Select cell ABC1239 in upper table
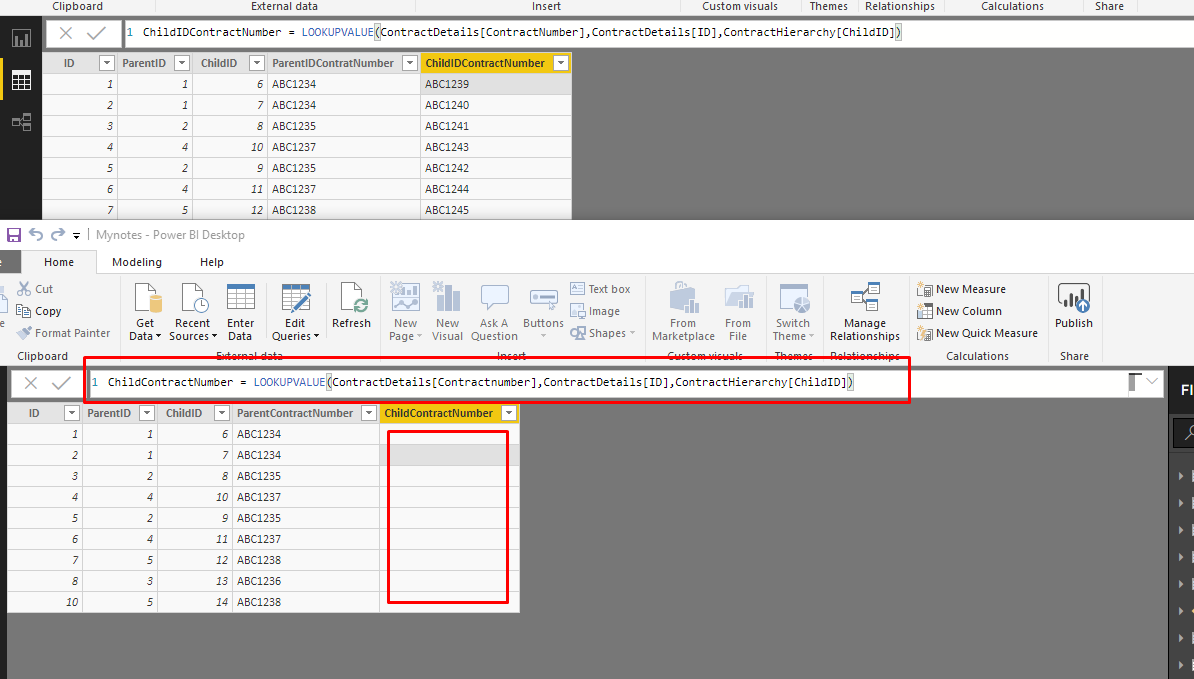1194x679 pixels. [496, 84]
